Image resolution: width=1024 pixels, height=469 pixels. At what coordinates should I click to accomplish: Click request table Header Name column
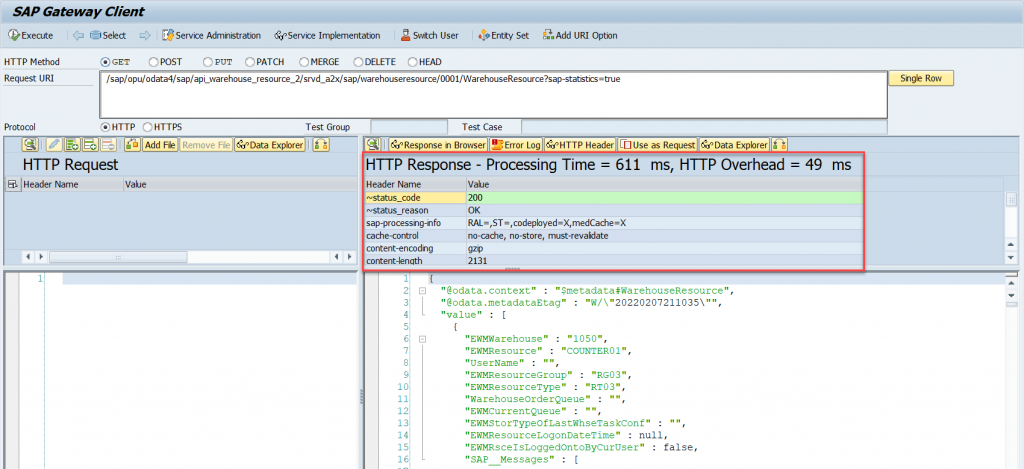pos(72,184)
